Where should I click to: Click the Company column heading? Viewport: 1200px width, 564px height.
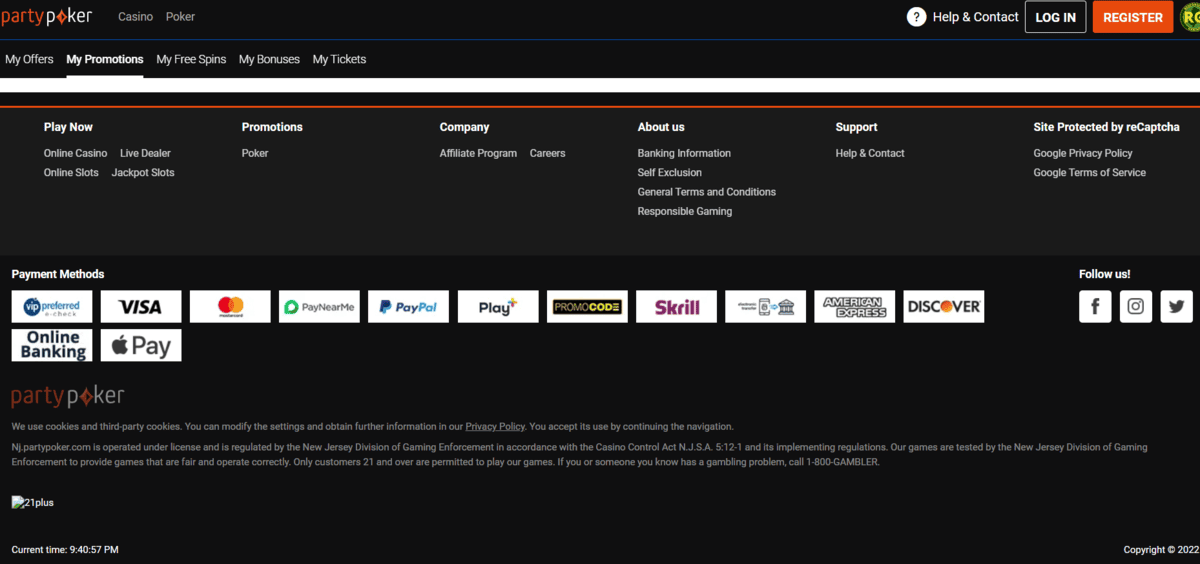[465, 127]
